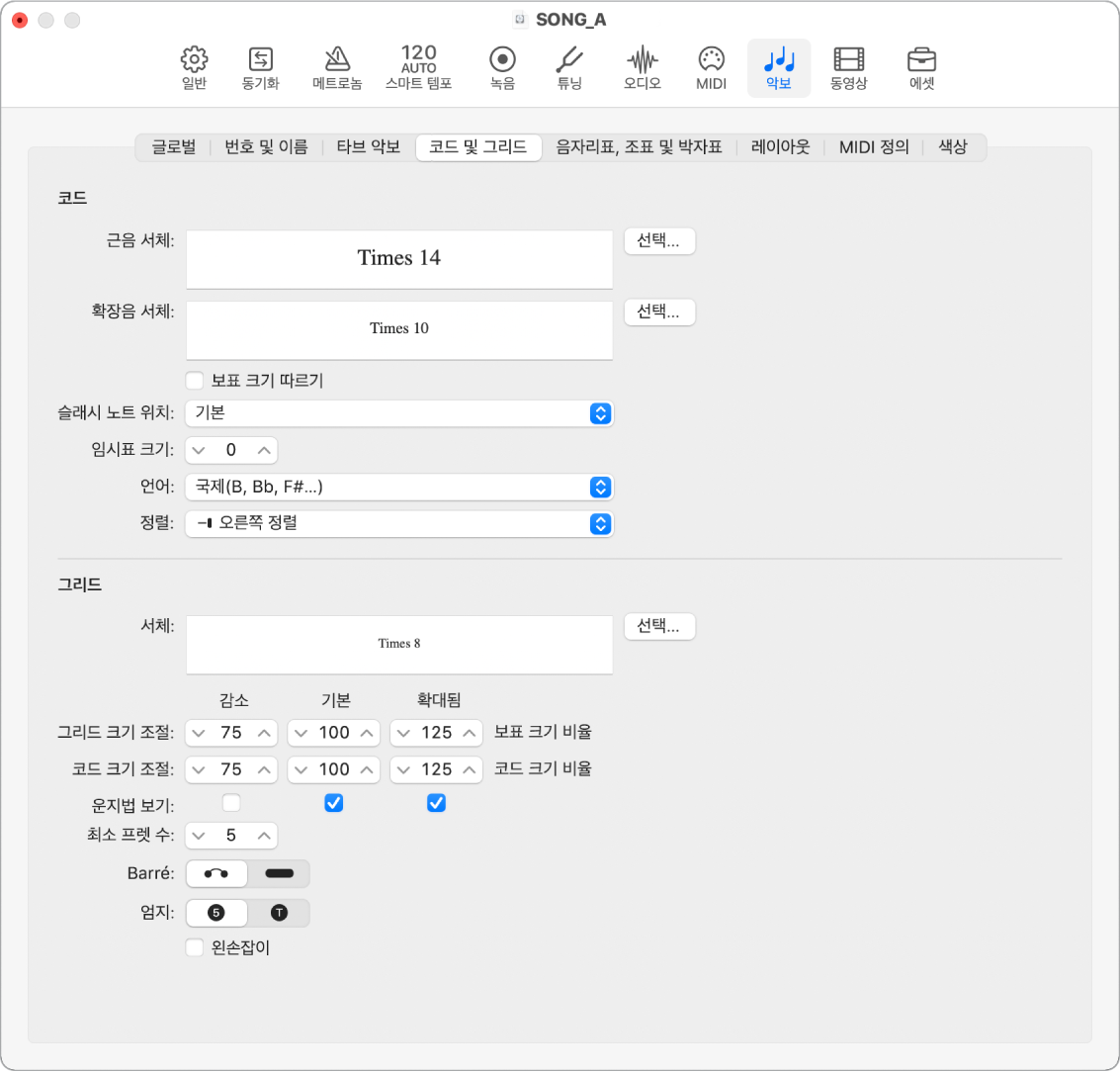Open the 오디오 waveform settings
Viewport: 1120px width, 1073px height.
[643, 67]
